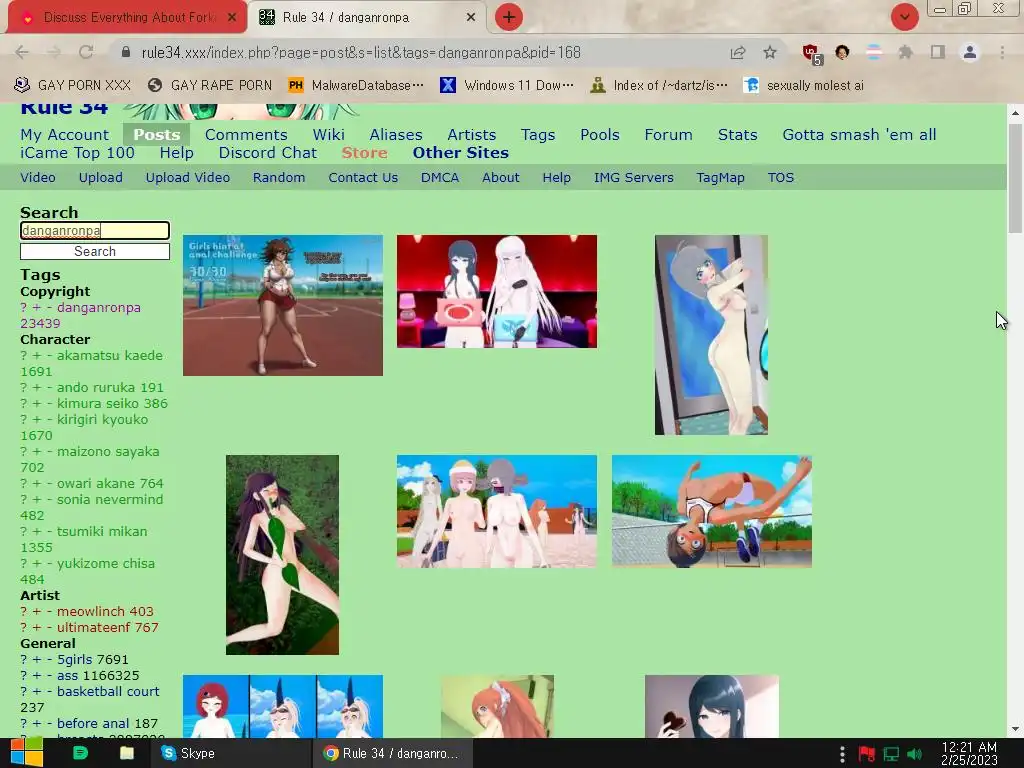1024x768 pixels.
Task: Go to the Comments section
Action: (x=246, y=135)
